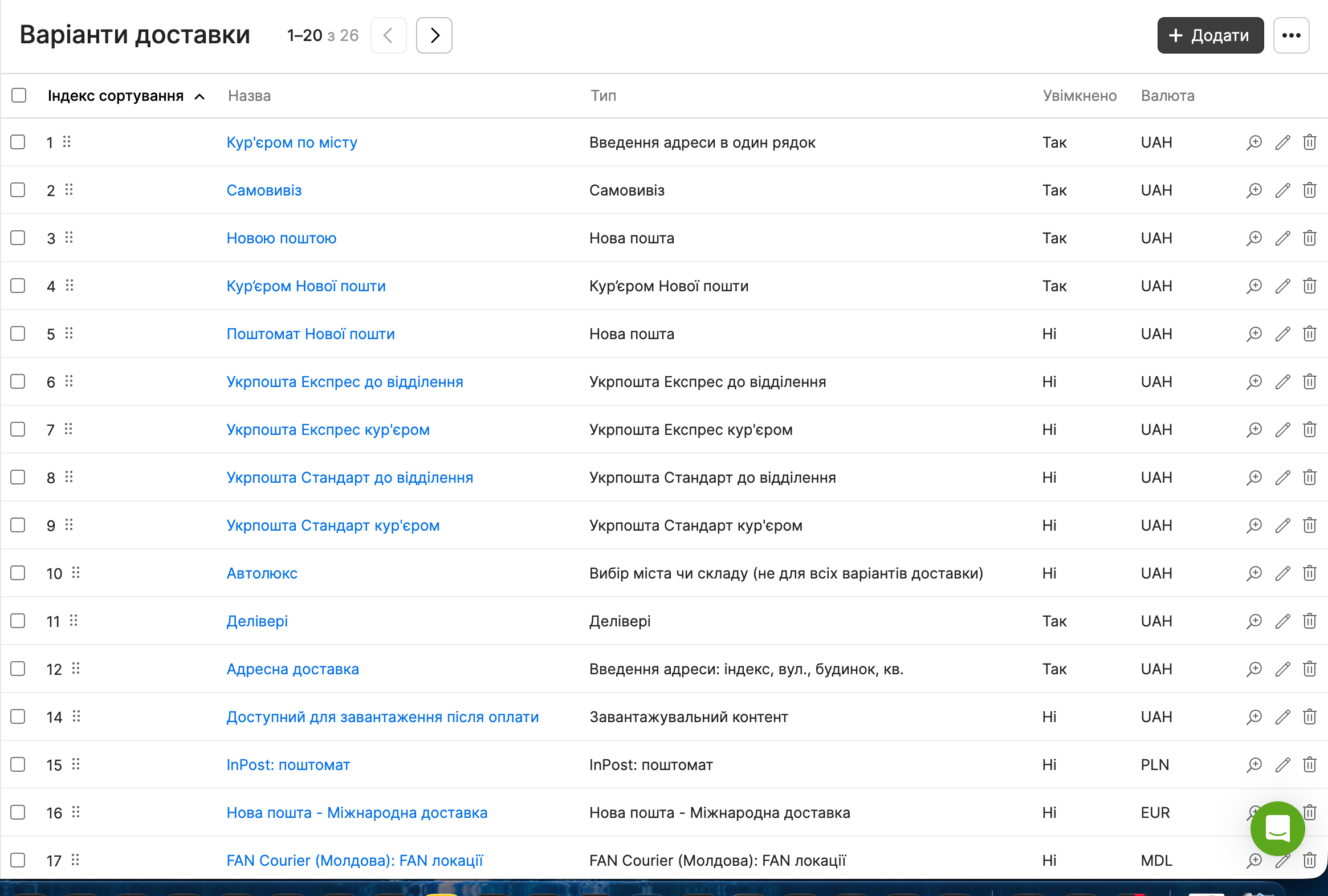Check the FAN Courier row checkbox

(18, 861)
